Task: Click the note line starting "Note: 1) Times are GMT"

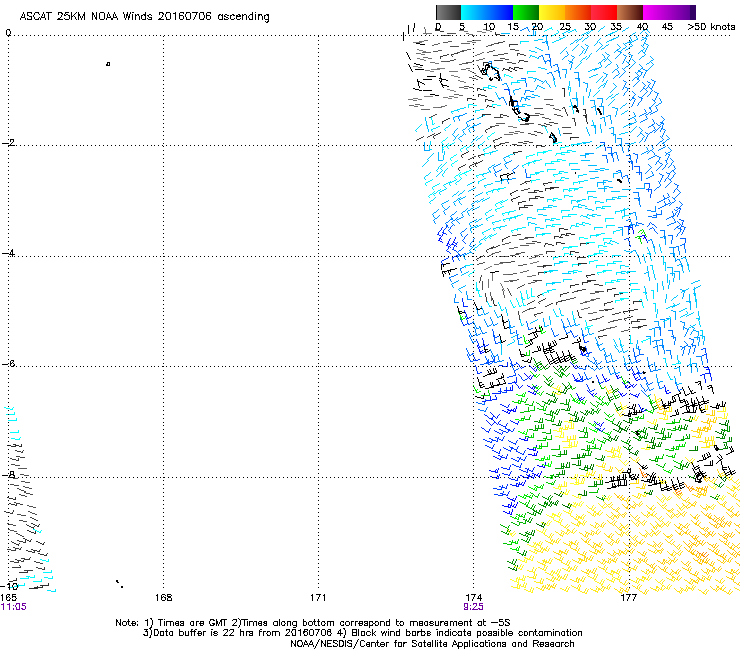Action: (313, 623)
